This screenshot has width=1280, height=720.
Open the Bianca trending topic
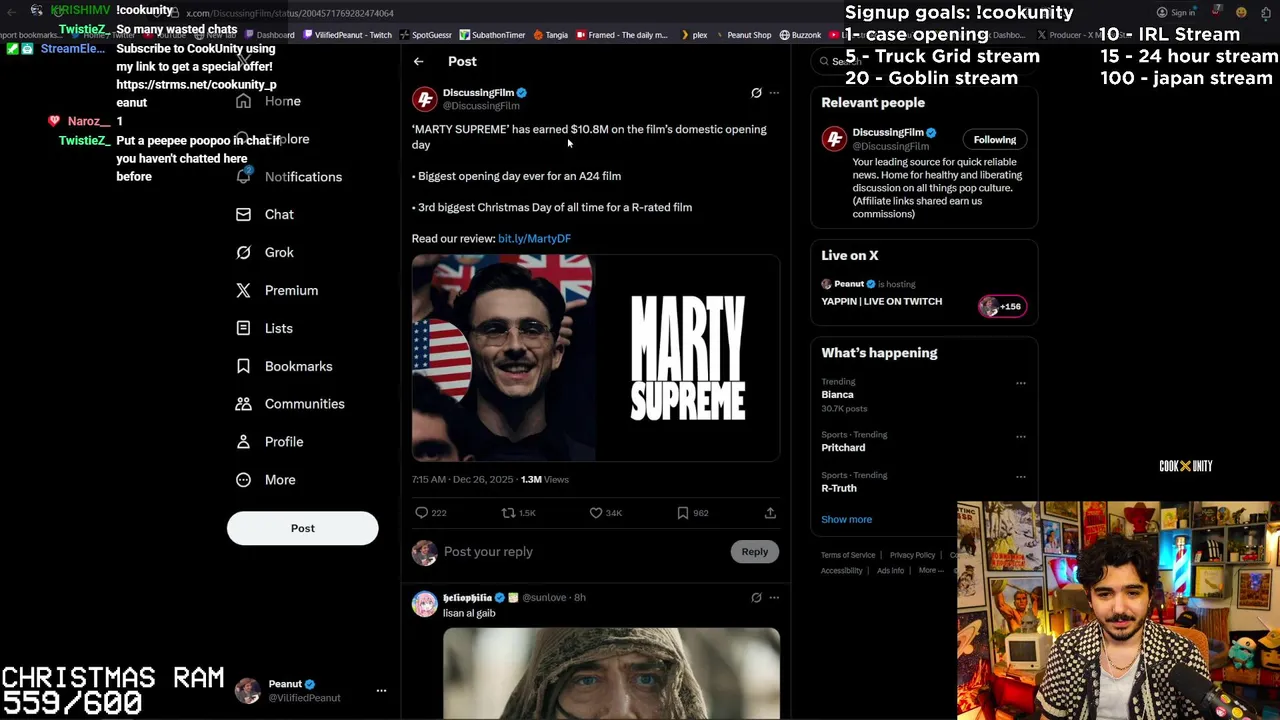pos(837,395)
